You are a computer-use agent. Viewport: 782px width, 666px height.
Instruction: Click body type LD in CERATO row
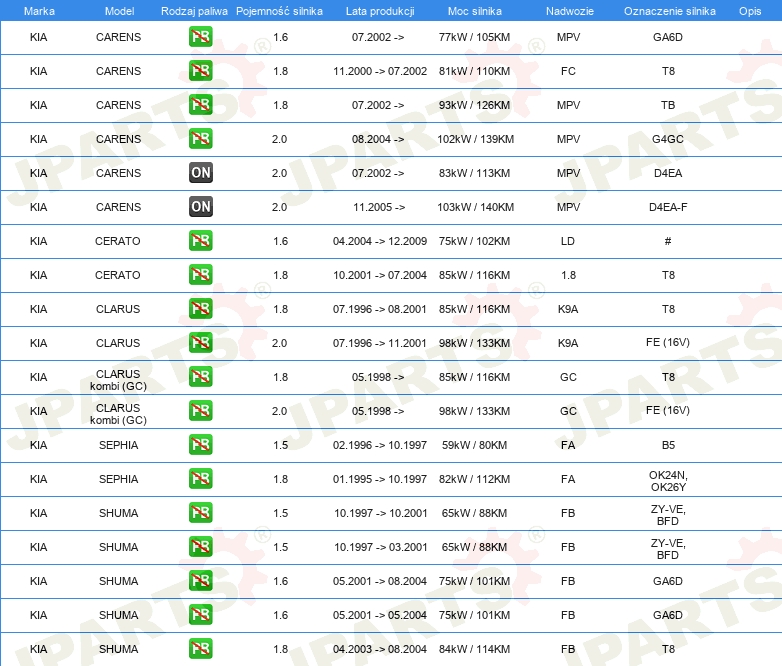[x=568, y=241]
